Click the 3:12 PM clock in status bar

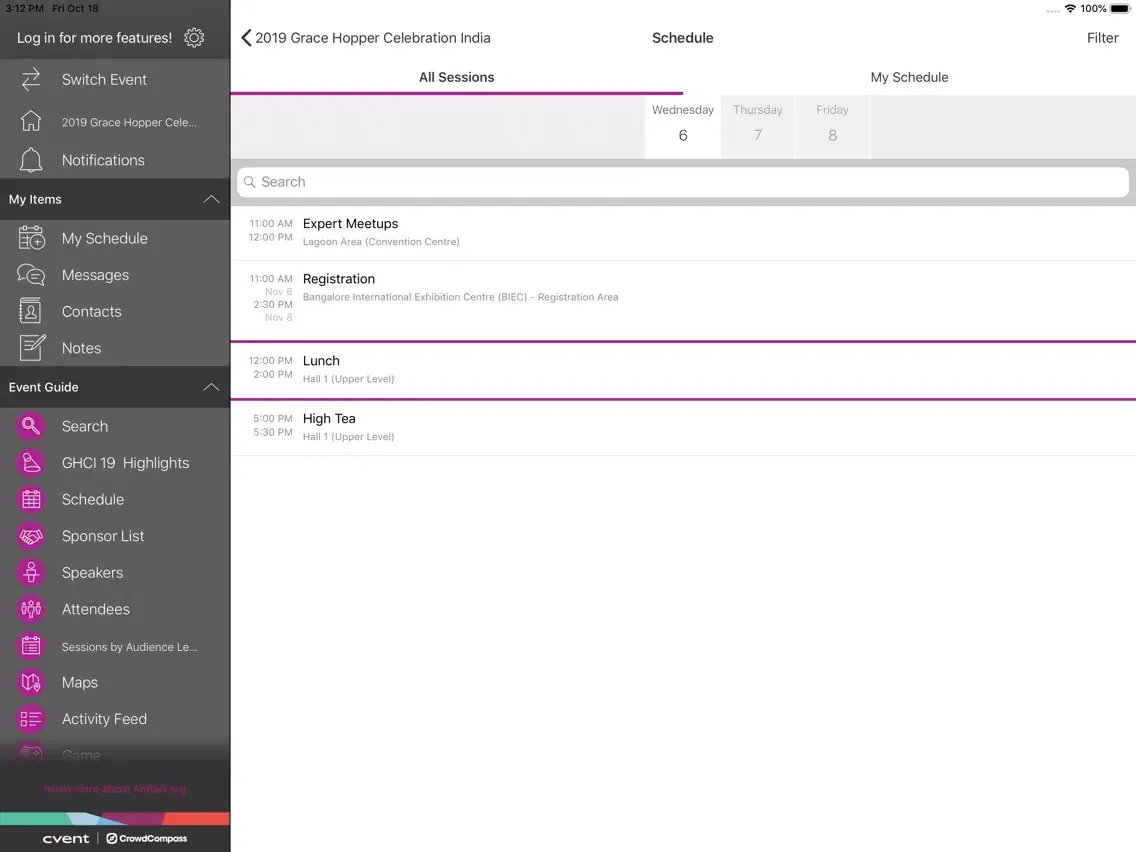tap(25, 9)
